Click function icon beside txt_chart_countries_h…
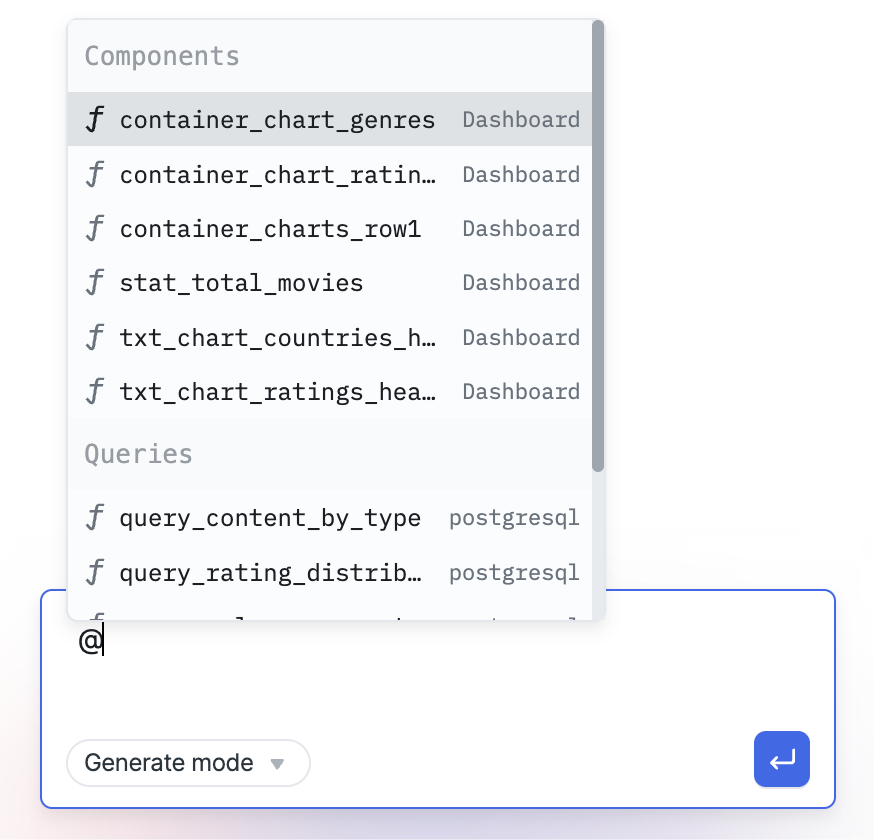Image resolution: width=874 pixels, height=840 pixels. [x=95, y=337]
